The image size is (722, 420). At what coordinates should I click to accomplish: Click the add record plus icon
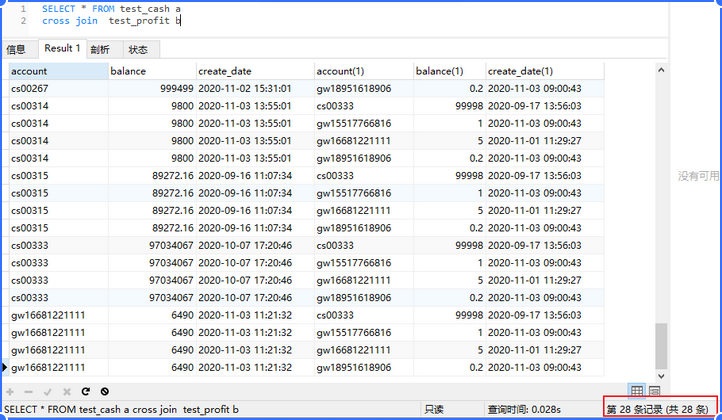[x=11, y=391]
